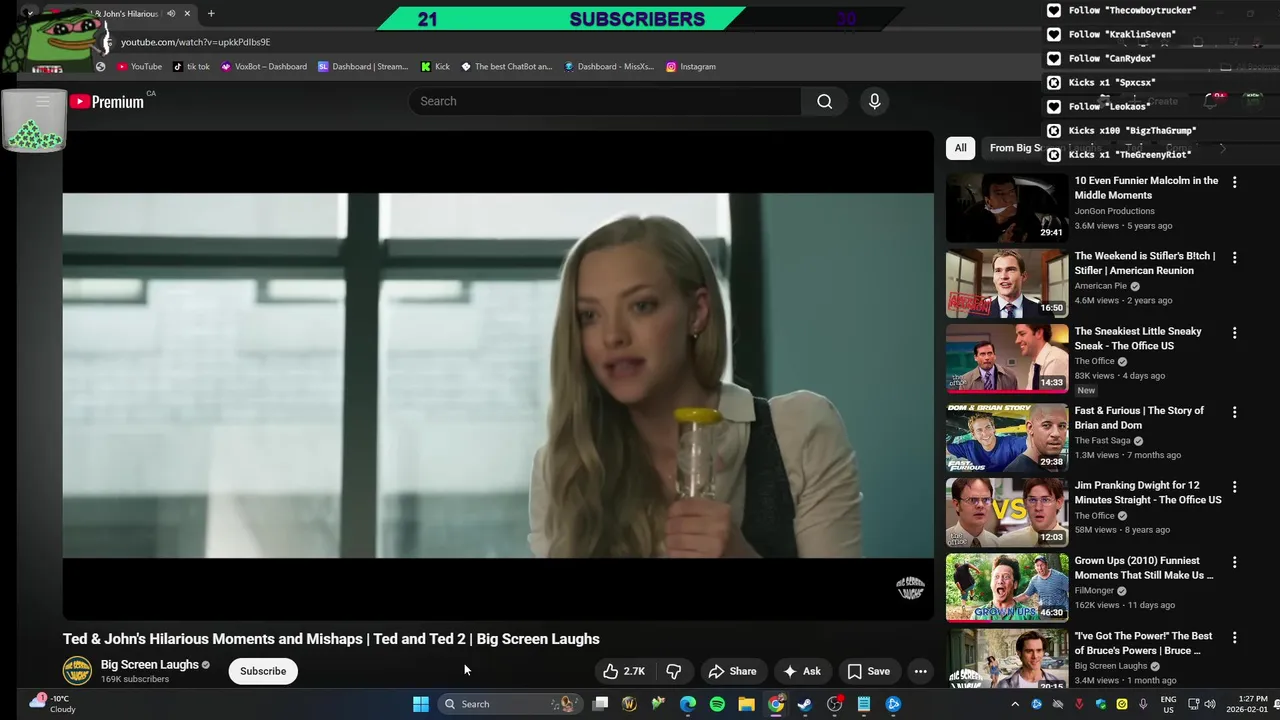Image resolution: width=1280 pixels, height=720 pixels.
Task: Dislike the video with thumbs down
Action: (x=674, y=671)
